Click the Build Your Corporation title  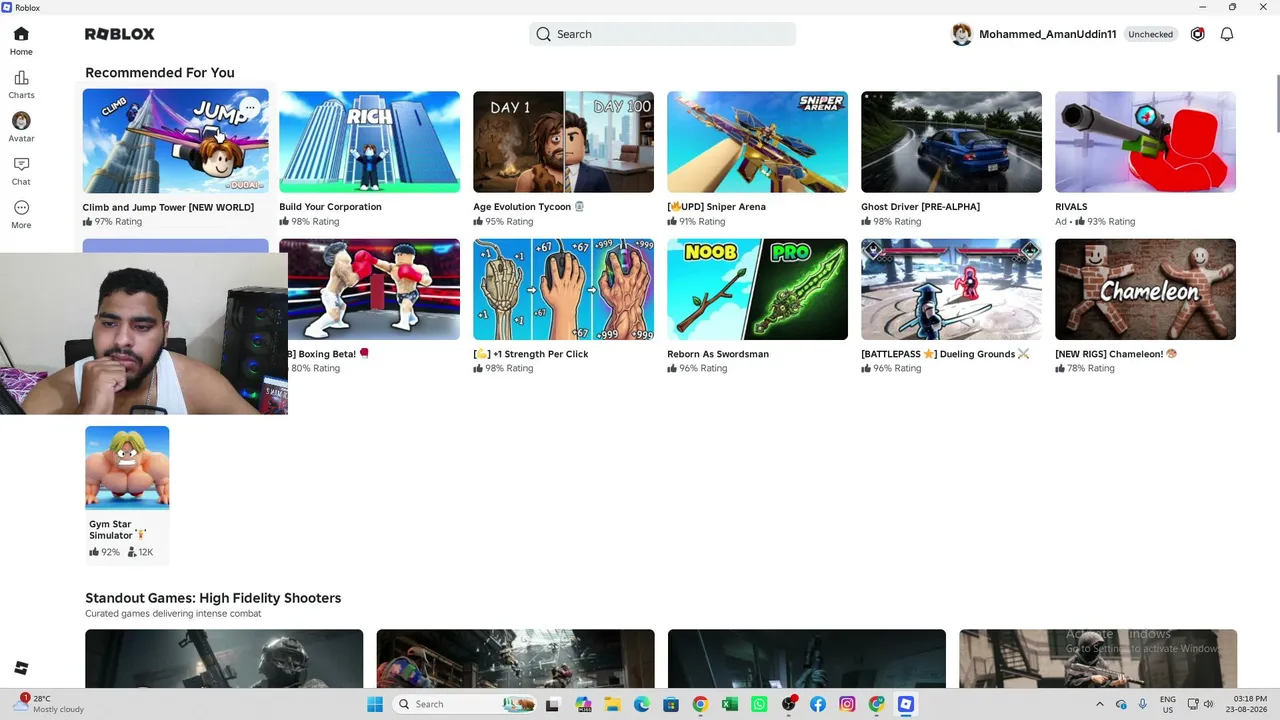tap(330, 207)
